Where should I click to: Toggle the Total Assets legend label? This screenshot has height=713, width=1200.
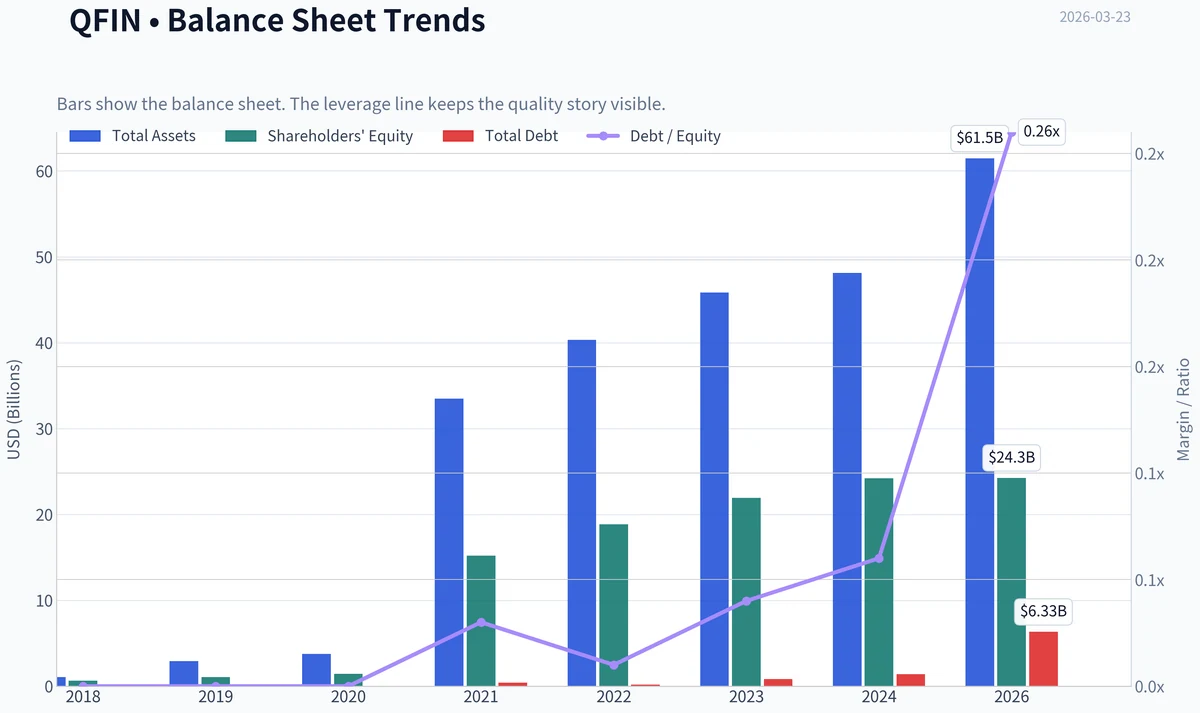tap(154, 136)
